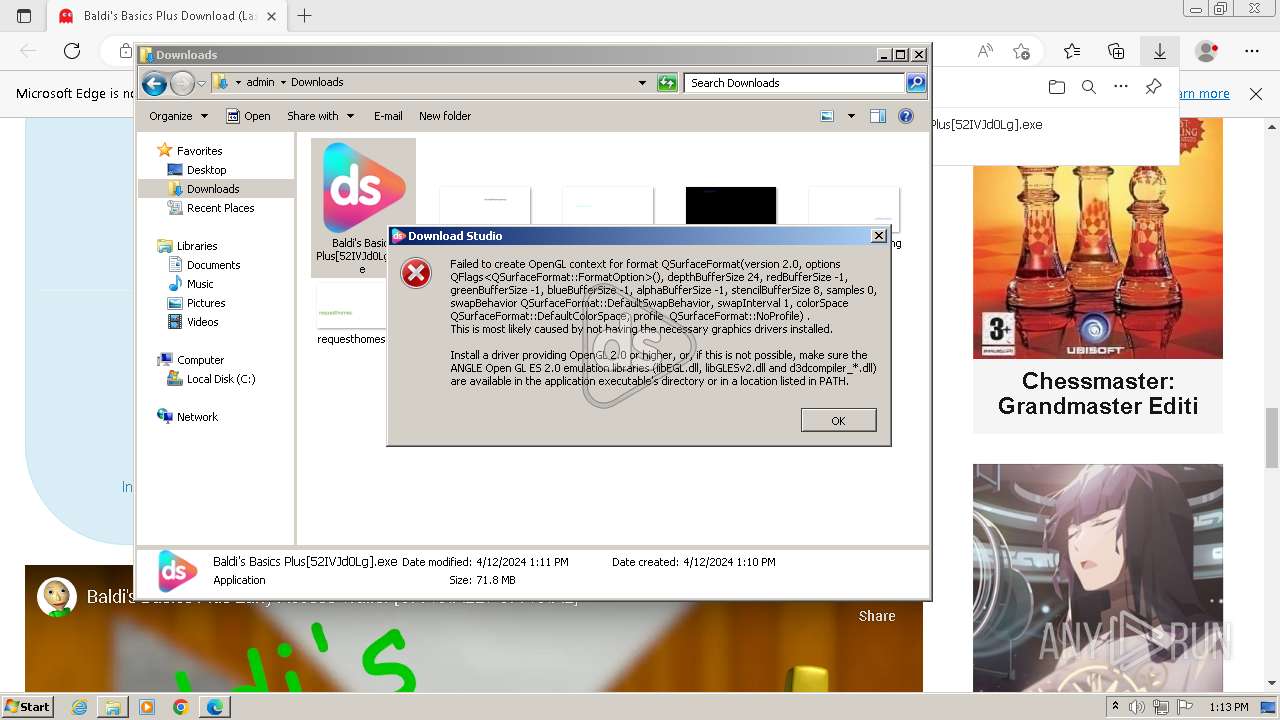The width and height of the screenshot is (1280, 720).
Task: Go back in Downloads Explorer window
Action: (154, 84)
